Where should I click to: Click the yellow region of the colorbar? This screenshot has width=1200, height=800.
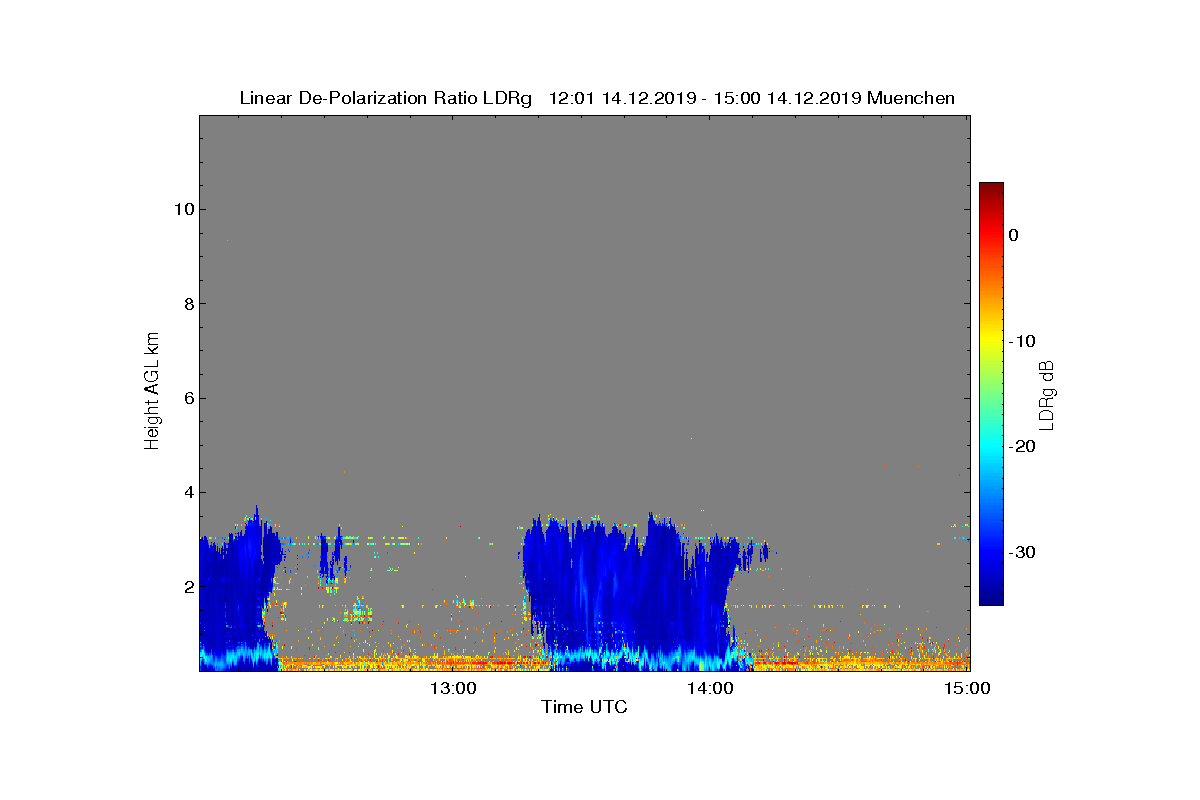point(991,341)
